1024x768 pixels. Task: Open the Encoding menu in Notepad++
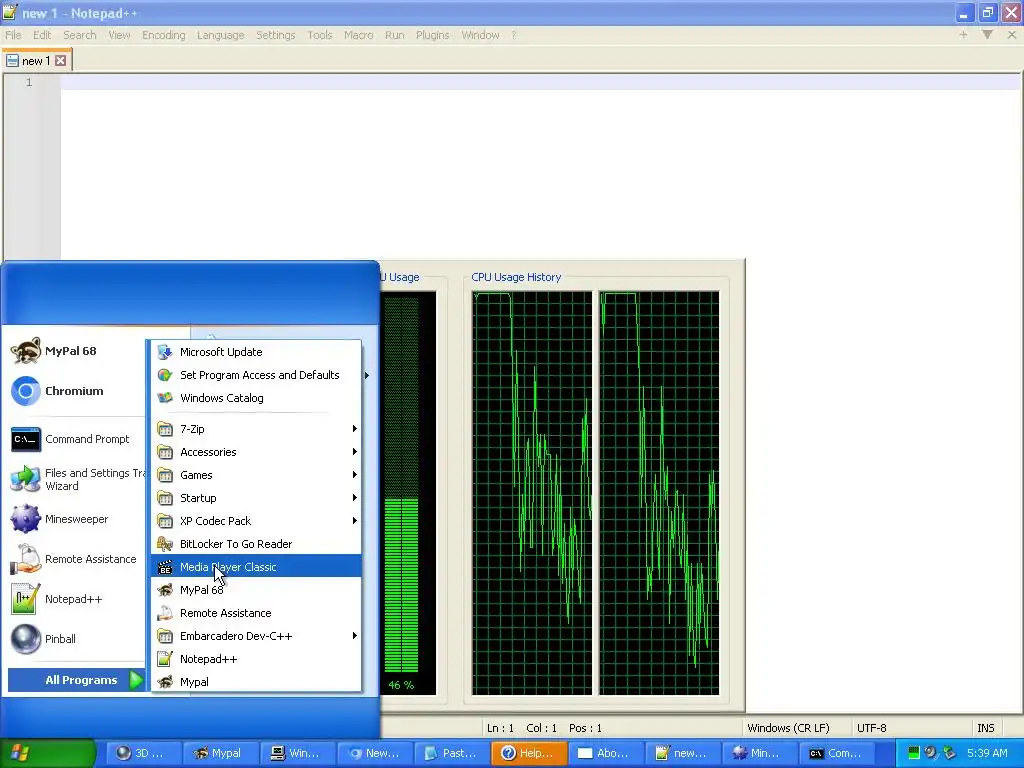click(x=164, y=35)
